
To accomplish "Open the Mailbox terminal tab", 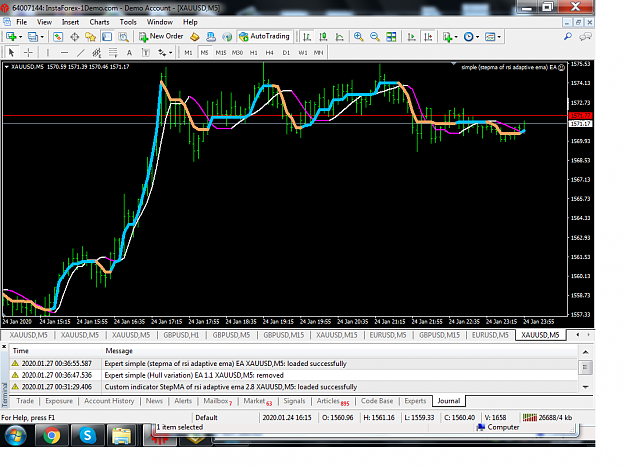I will click(x=218, y=401).
